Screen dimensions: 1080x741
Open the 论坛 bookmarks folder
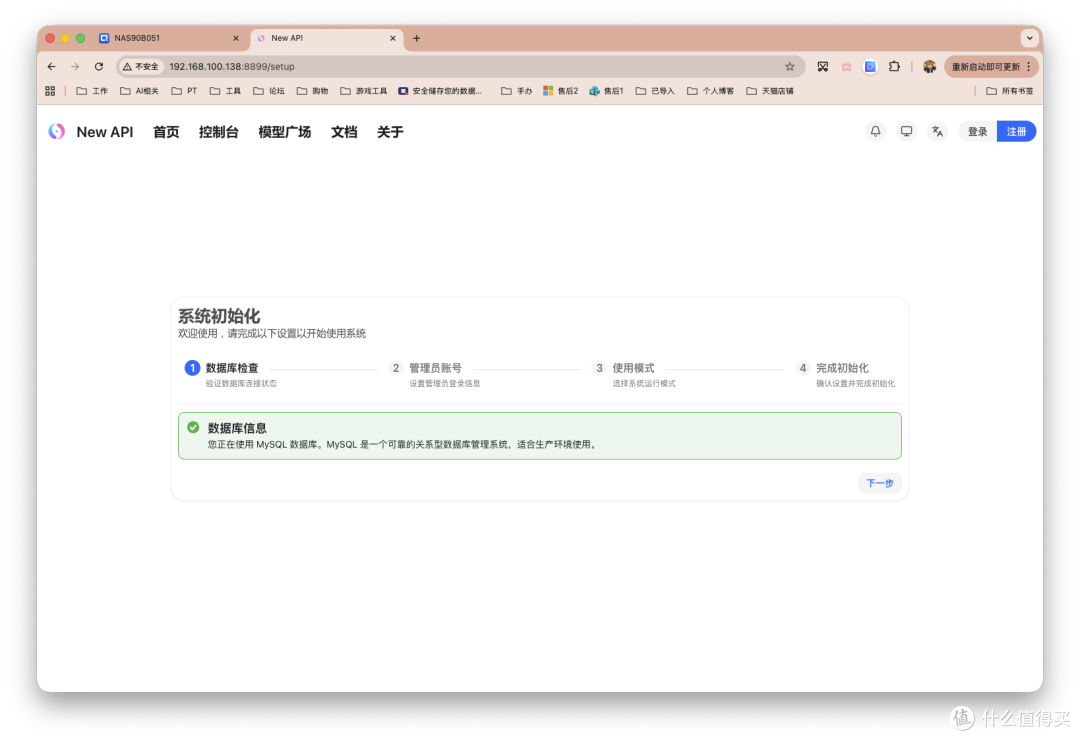coord(269,91)
